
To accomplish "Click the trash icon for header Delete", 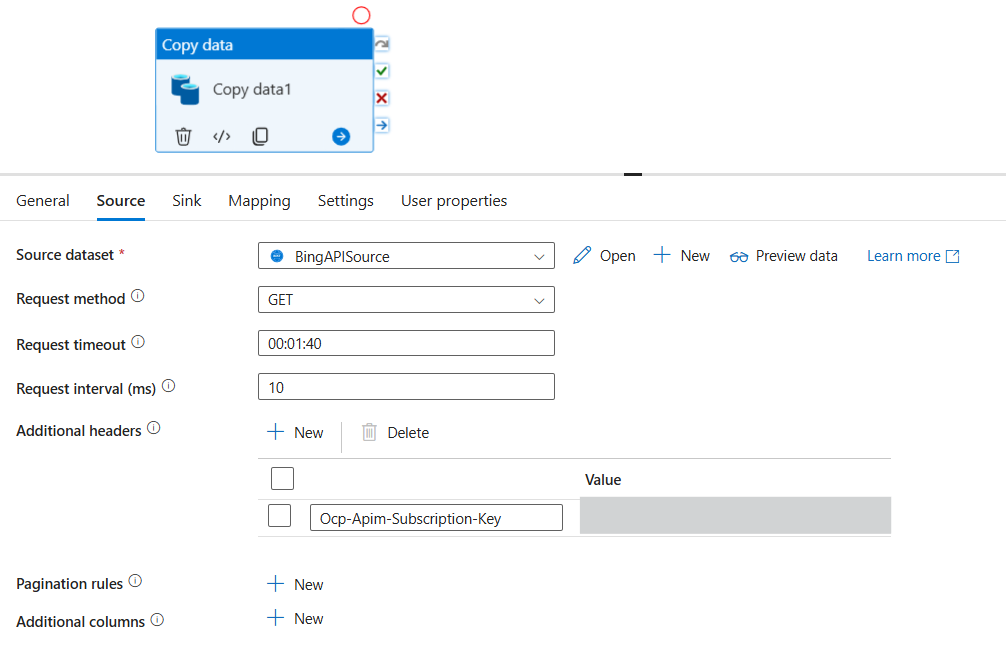I will click(369, 432).
